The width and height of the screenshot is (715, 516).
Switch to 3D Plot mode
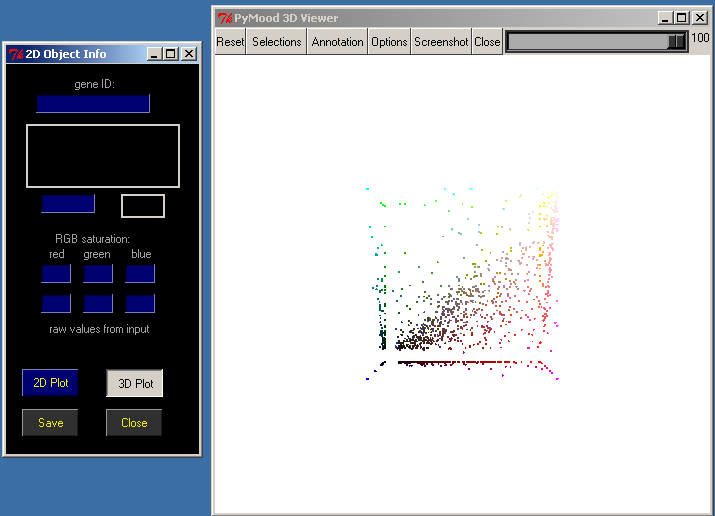[135, 383]
